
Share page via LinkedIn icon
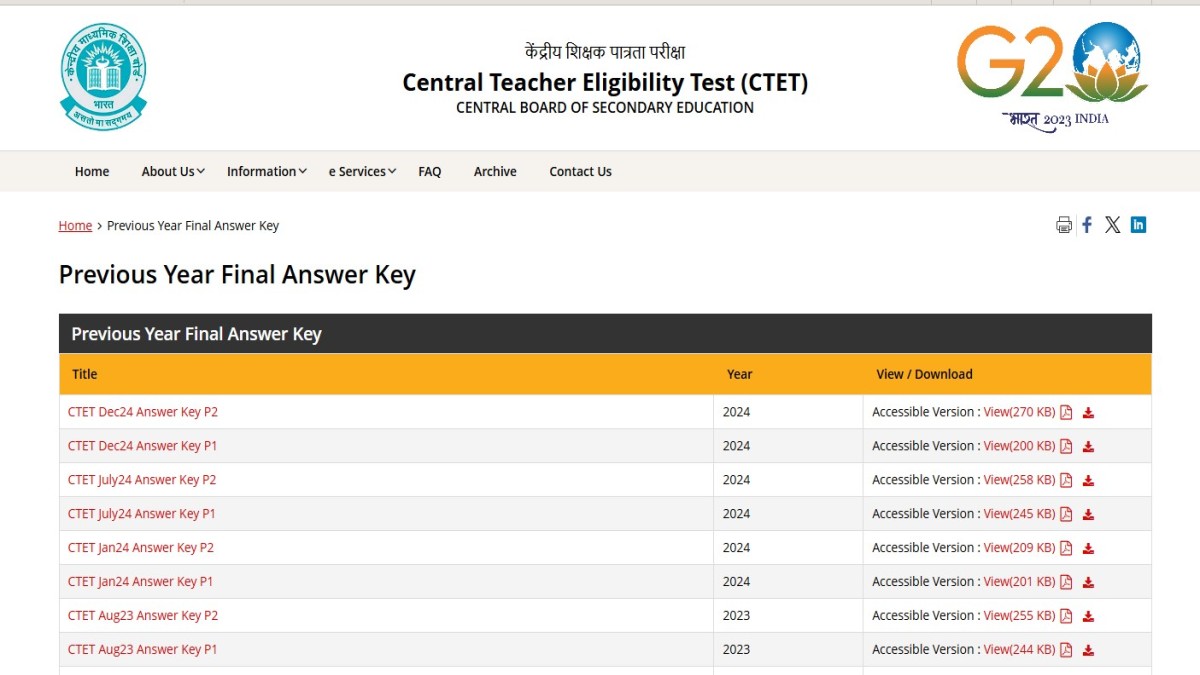[x=1138, y=225]
